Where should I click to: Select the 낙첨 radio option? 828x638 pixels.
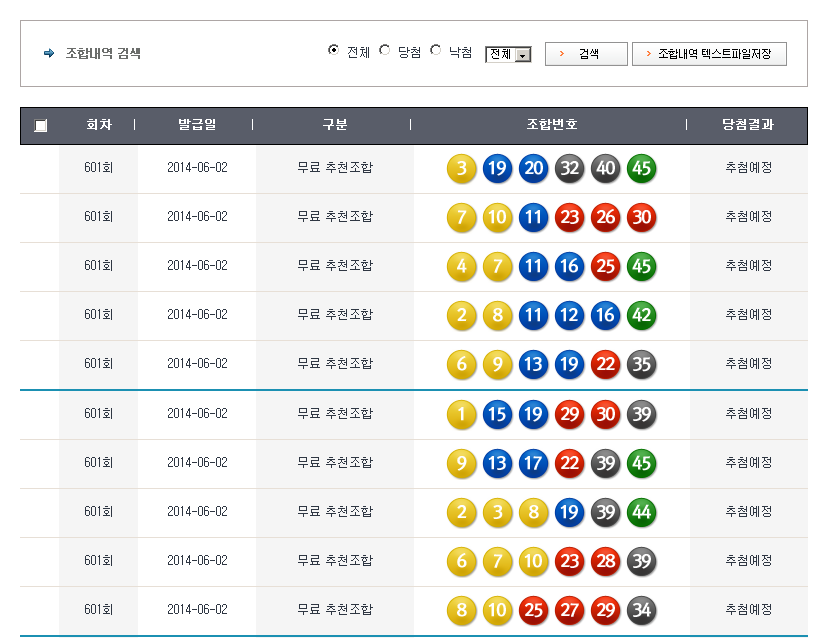click(436, 51)
